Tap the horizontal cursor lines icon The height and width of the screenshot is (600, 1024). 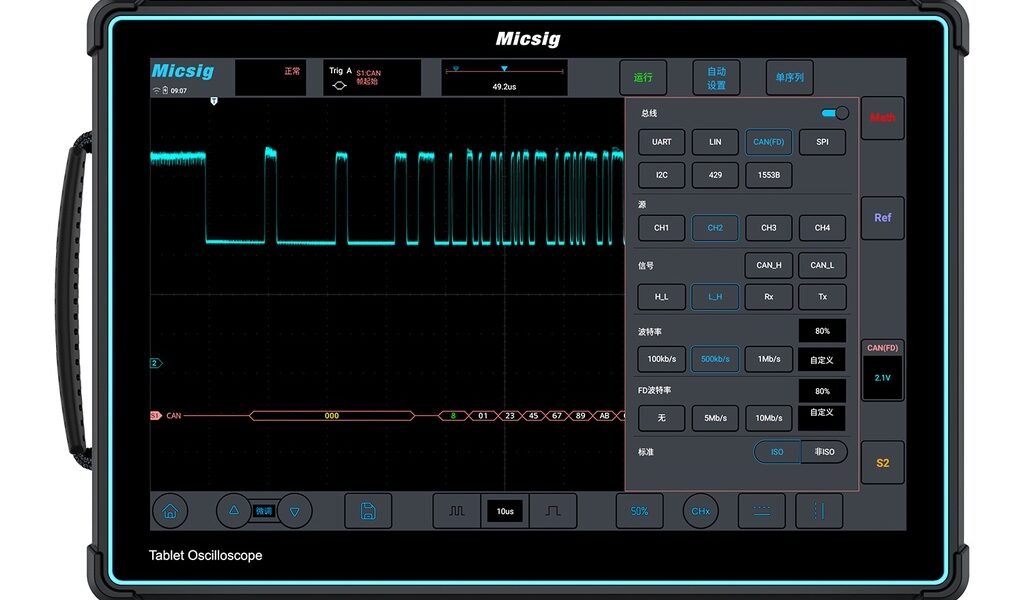(x=761, y=511)
